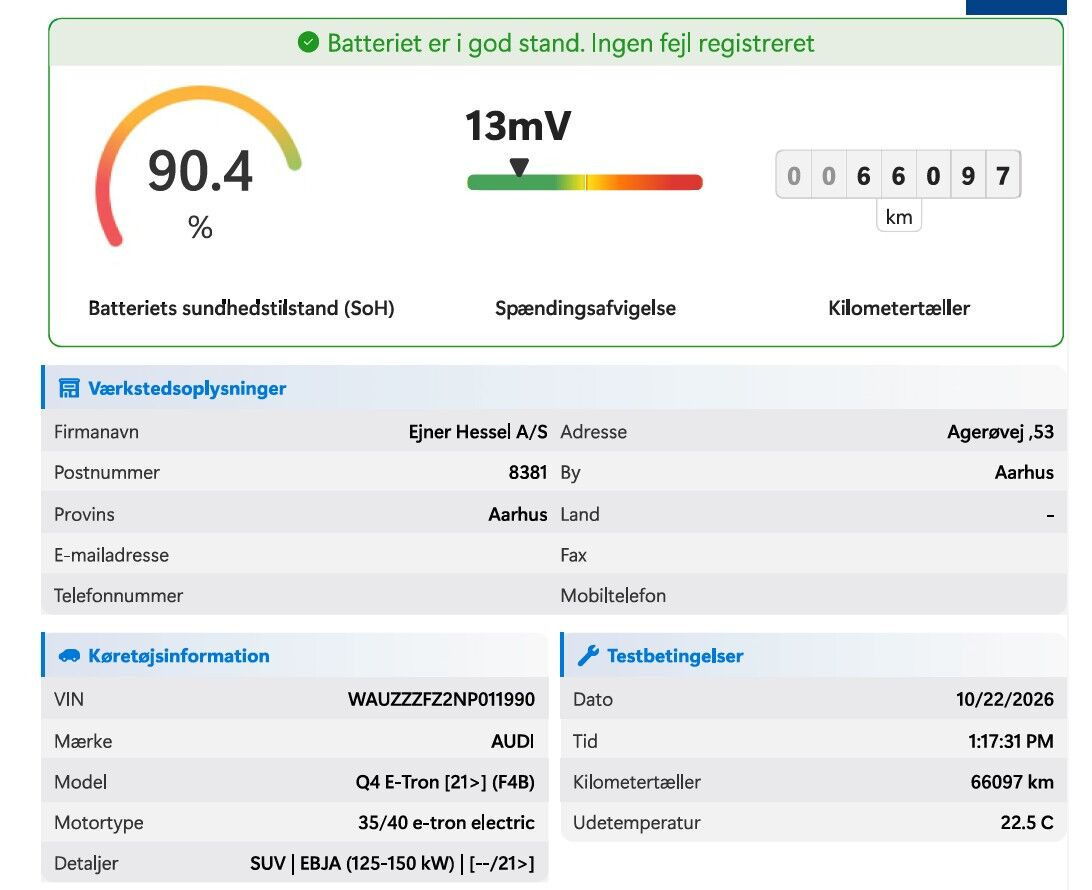Click the Kilometertæller caption under the odometer
Screen dimensions: 1092x890
click(x=898, y=308)
